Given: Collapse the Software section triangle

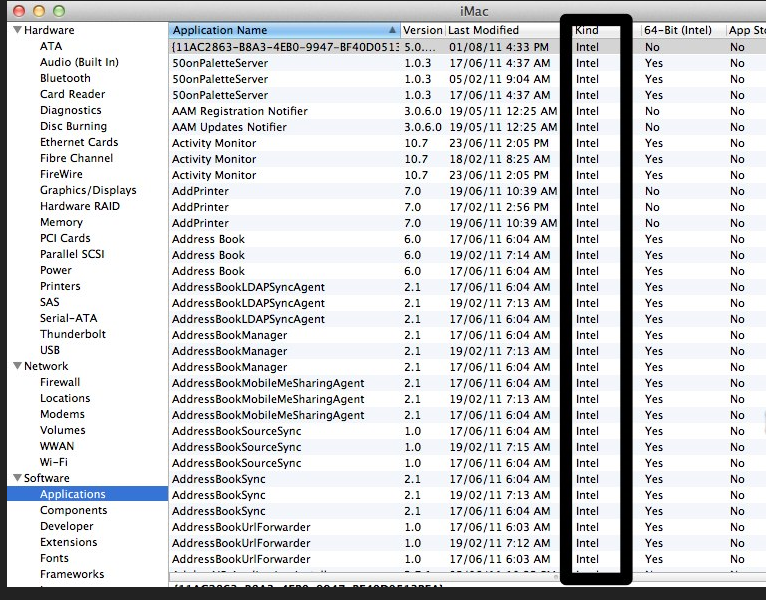Looking at the screenshot, I should tap(17, 477).
